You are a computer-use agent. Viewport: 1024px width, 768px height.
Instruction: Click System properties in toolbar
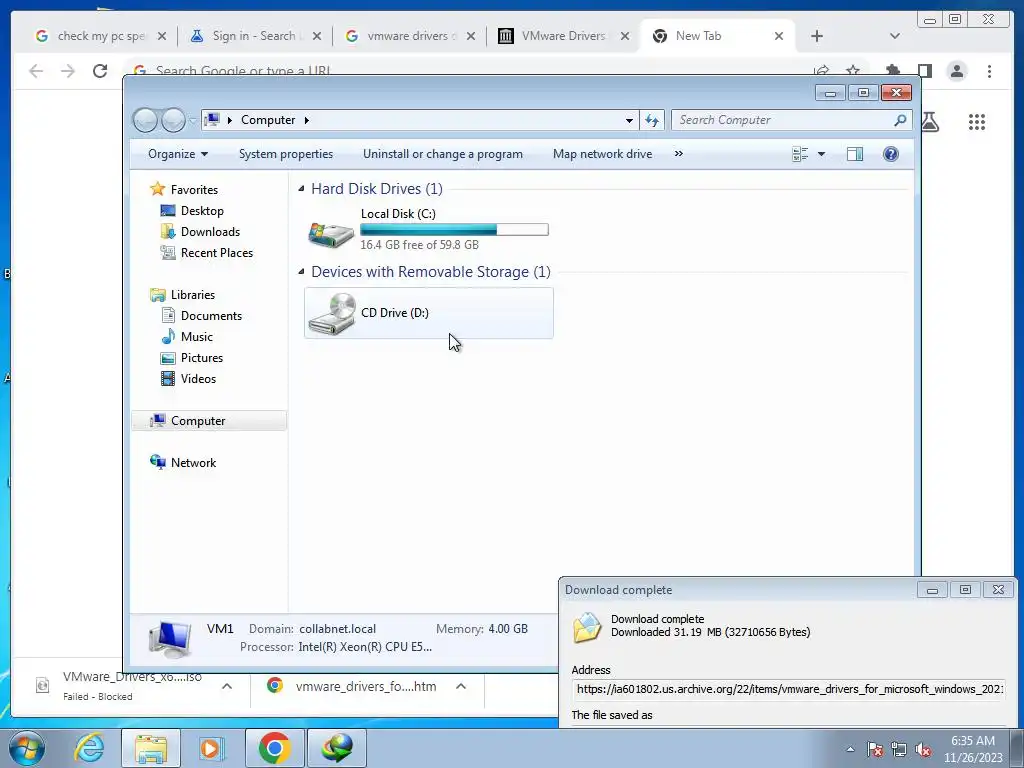pyautogui.click(x=285, y=154)
